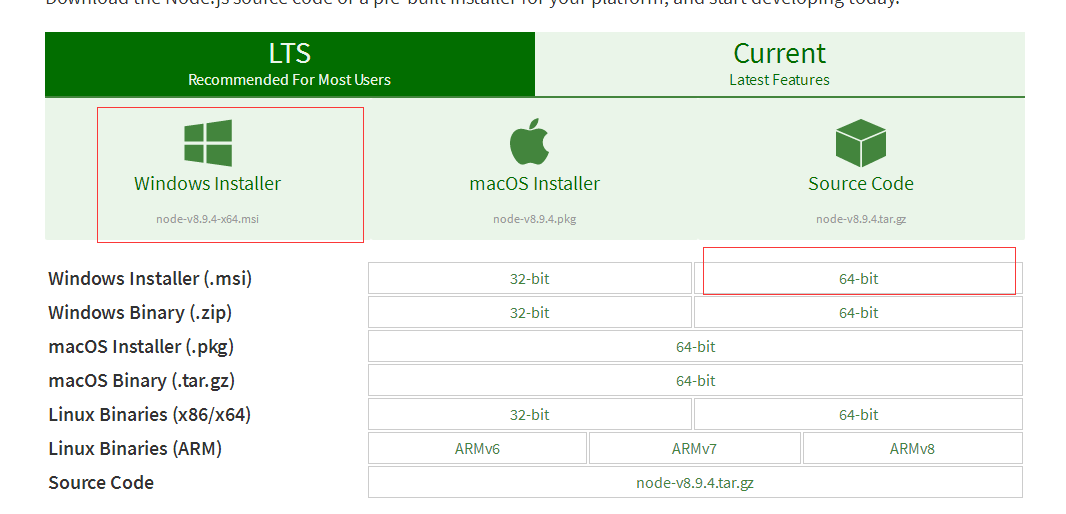Download node-v8.9.4.pkg under macOS Installer

[x=534, y=219]
